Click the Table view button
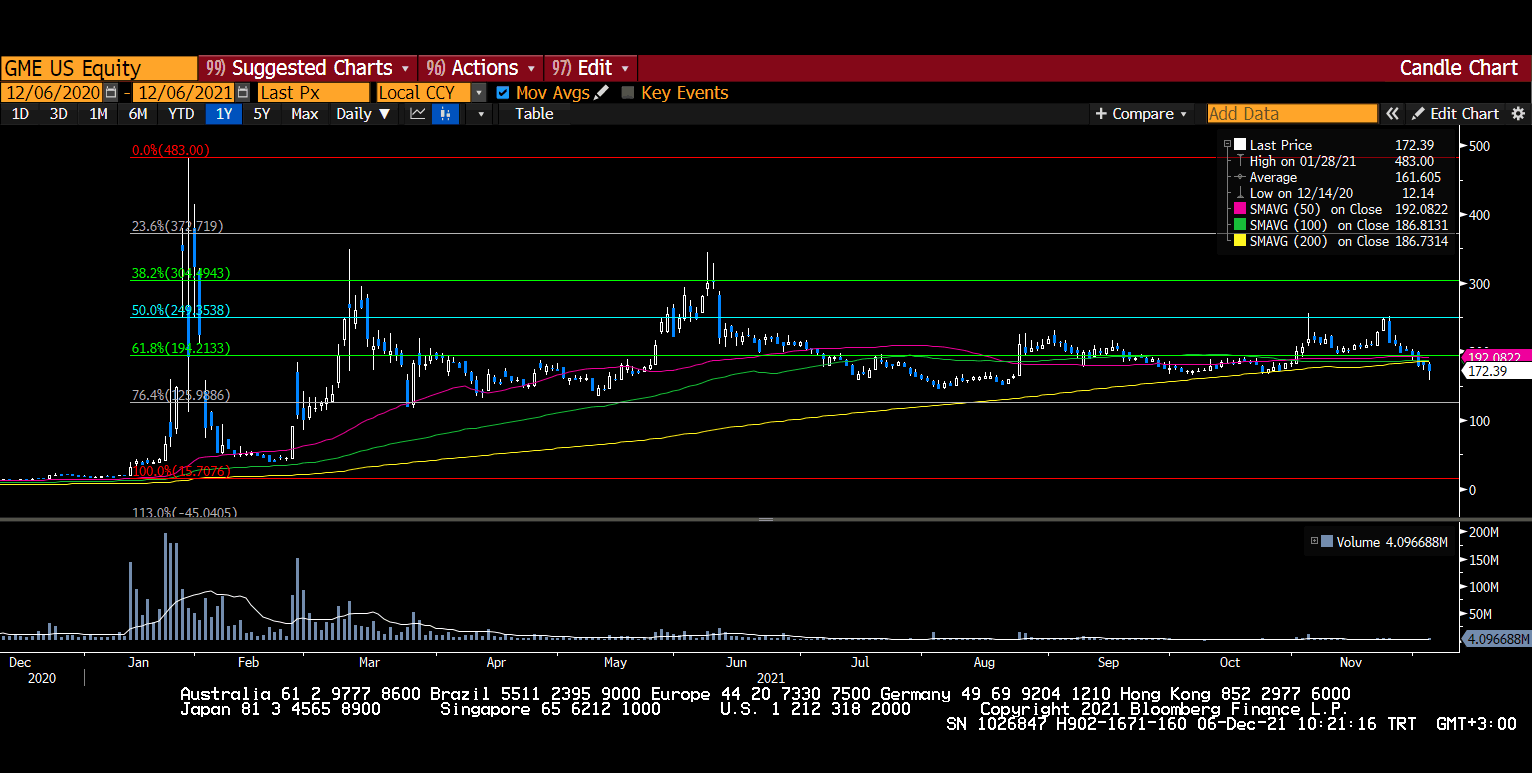 tap(534, 114)
